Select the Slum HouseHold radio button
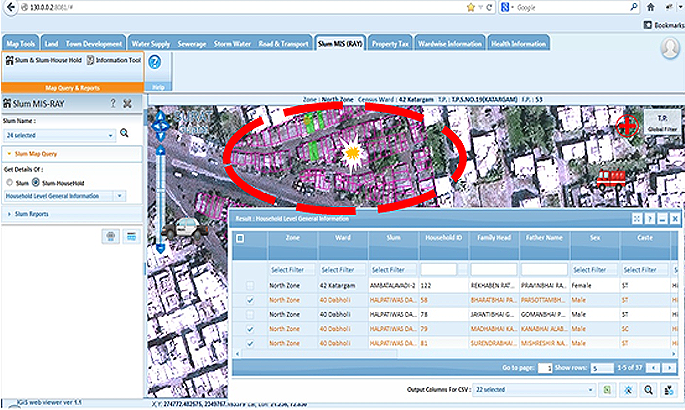Screen dimensions: 685x410 tap(36, 183)
